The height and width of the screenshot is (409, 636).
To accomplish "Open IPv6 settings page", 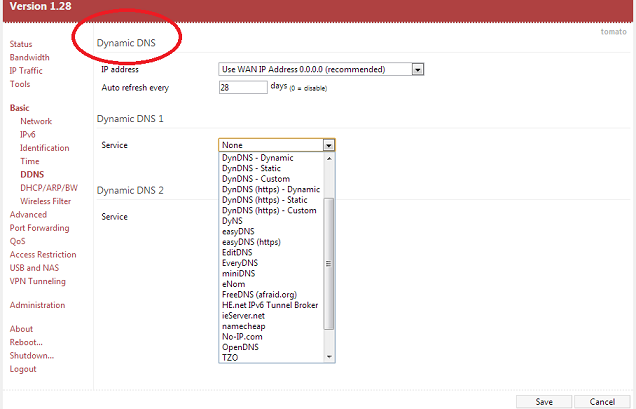I will pyautogui.click(x=28, y=134).
